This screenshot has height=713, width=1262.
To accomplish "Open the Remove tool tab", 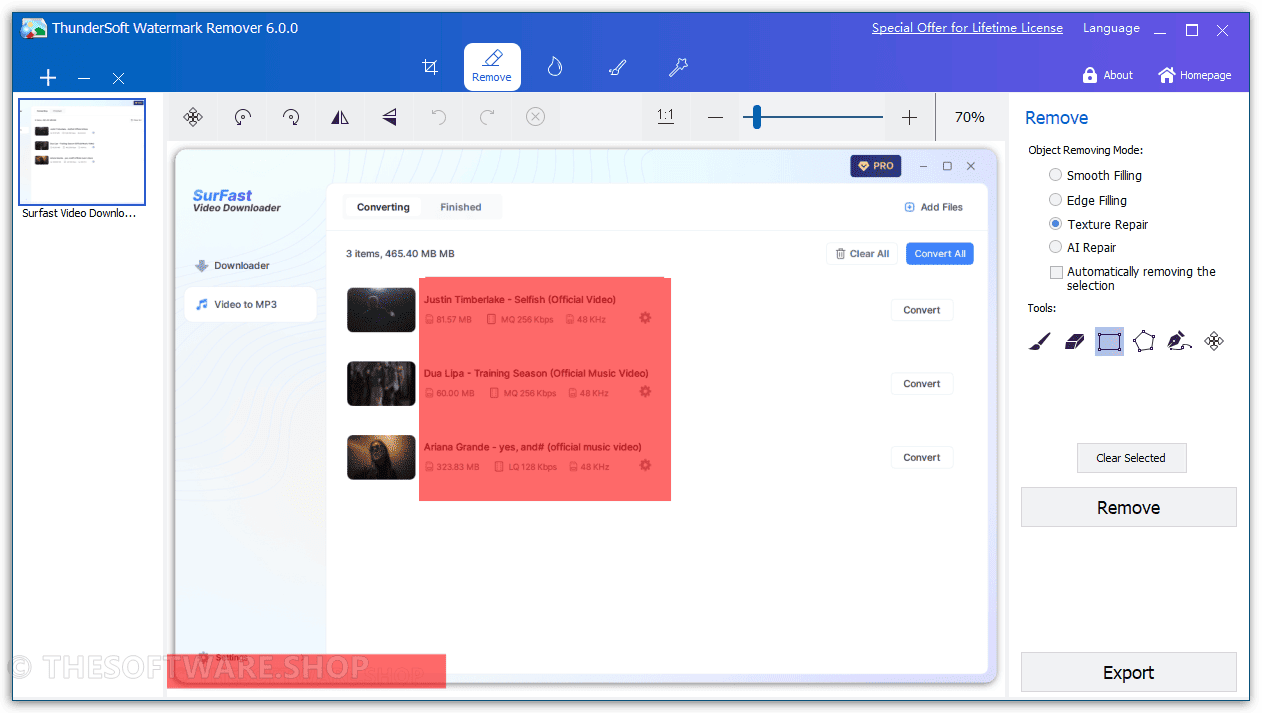I will coord(492,67).
